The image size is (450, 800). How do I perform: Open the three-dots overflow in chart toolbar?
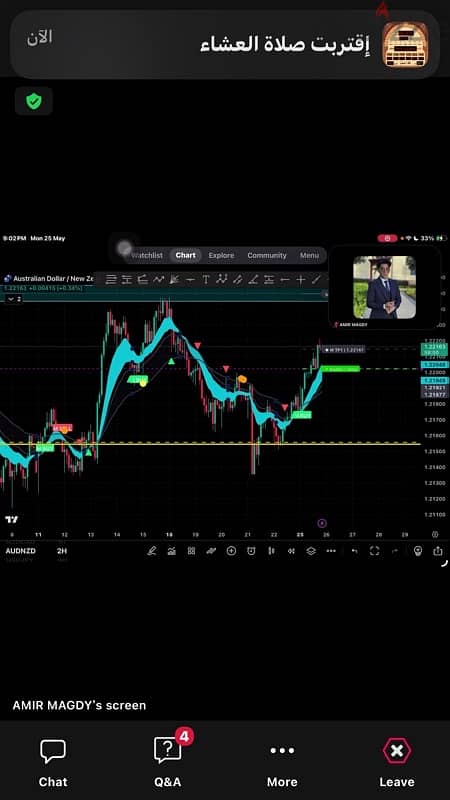click(x=331, y=551)
